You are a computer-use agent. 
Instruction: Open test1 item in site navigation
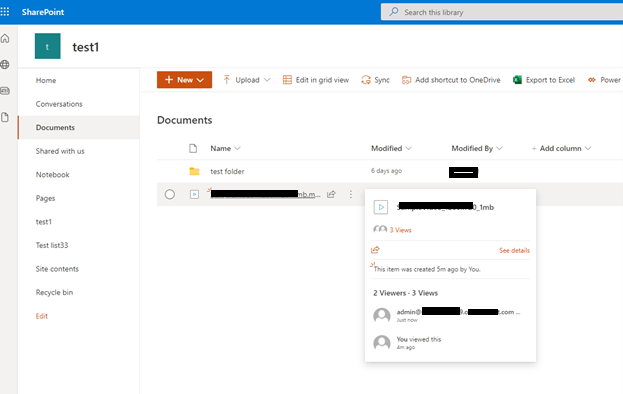click(44, 222)
